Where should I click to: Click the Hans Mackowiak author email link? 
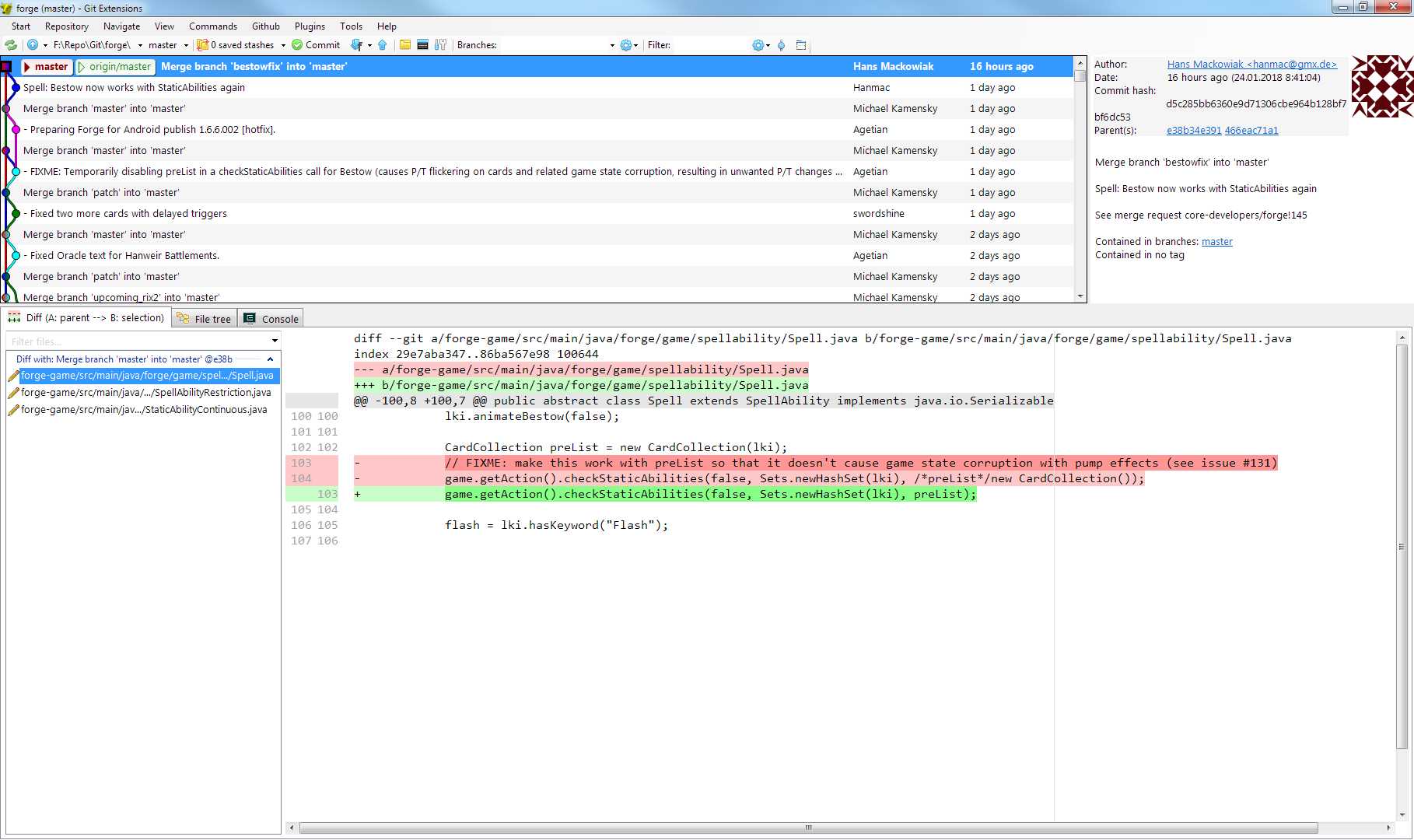click(x=1251, y=65)
